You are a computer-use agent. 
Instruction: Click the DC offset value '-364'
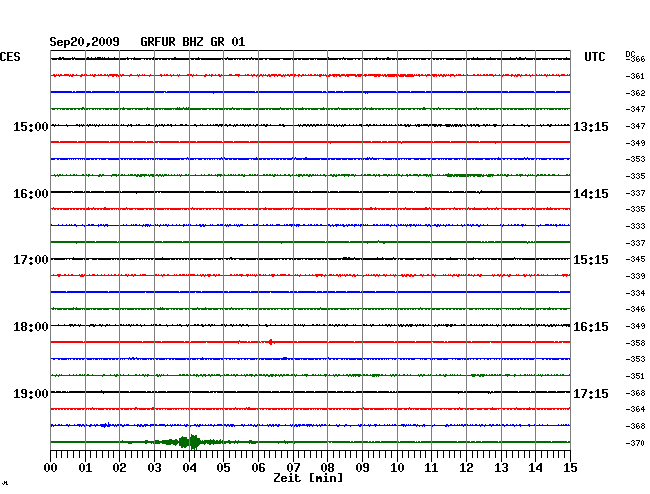point(635,409)
